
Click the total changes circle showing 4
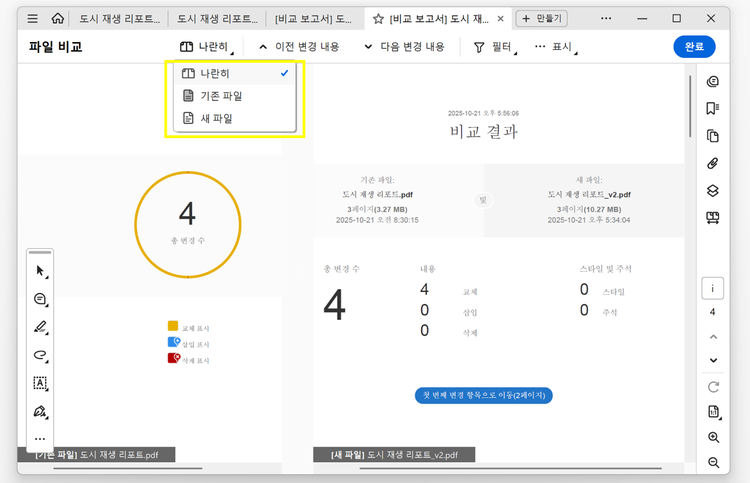(x=188, y=224)
